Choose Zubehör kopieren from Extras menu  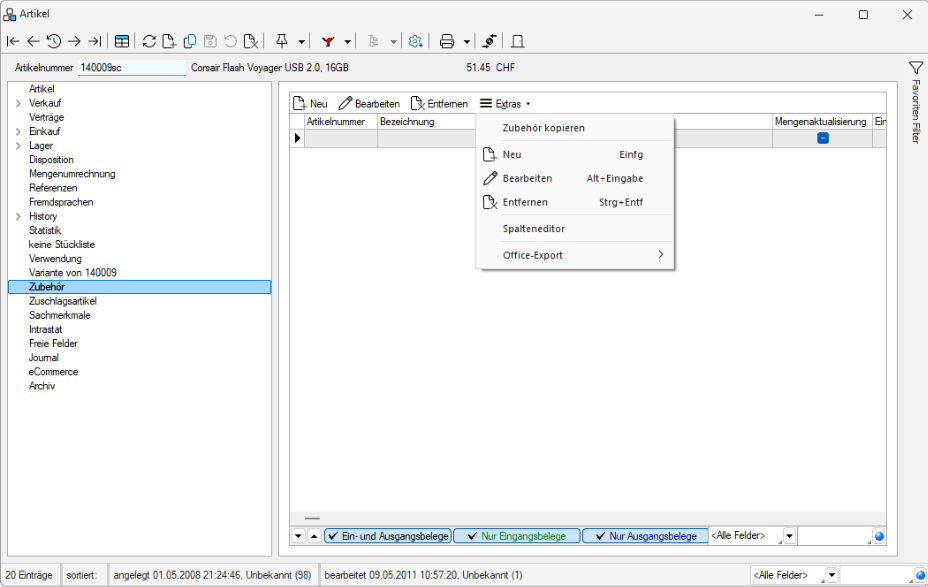pos(543,128)
